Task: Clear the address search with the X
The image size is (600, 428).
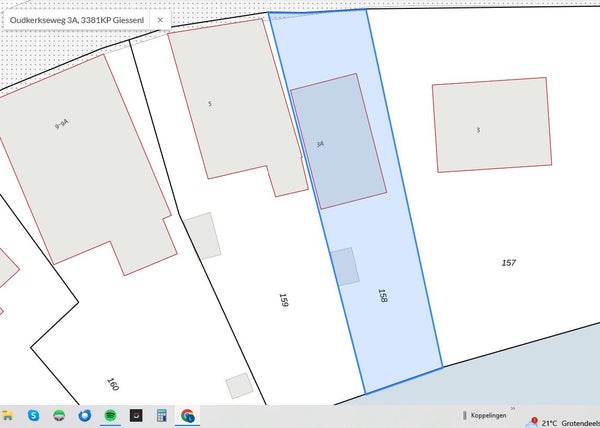Action: pos(160,19)
